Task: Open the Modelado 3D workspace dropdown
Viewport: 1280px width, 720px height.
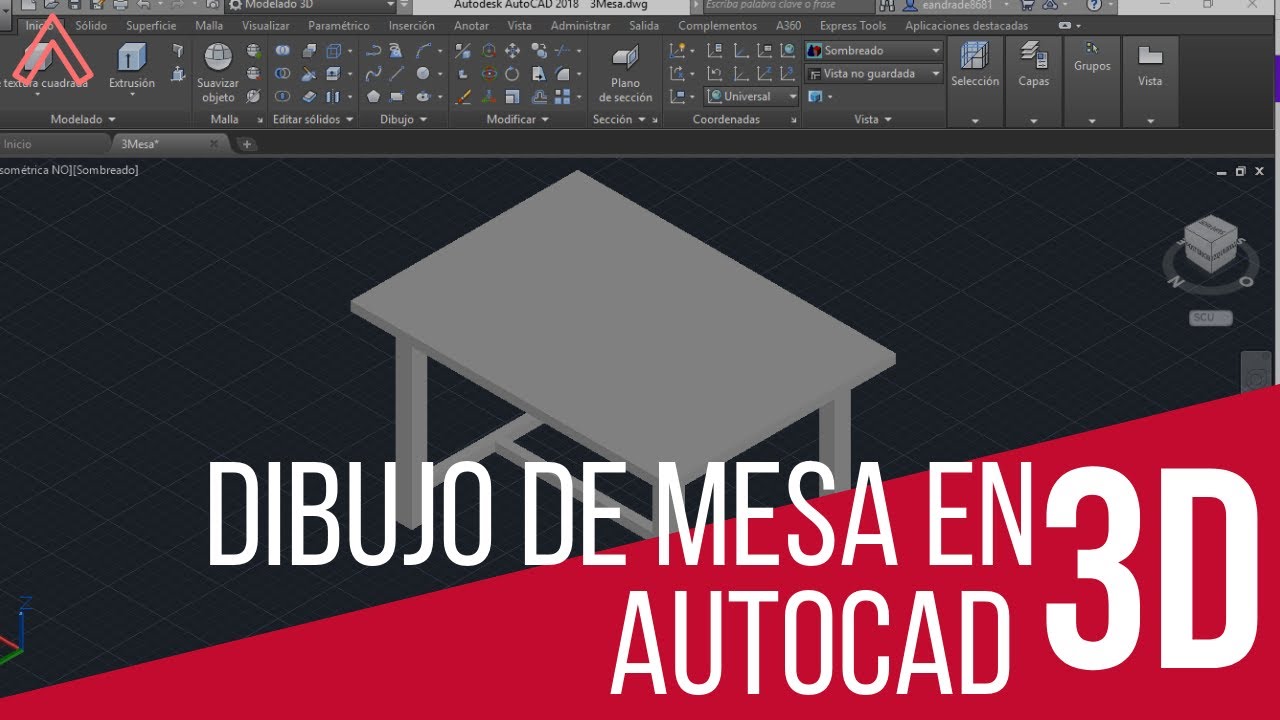Action: pos(313,5)
